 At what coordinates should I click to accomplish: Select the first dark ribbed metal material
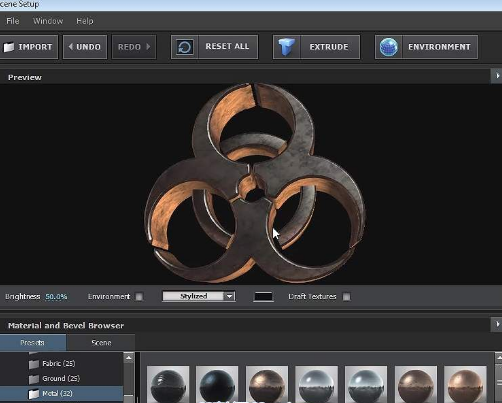pyautogui.click(x=168, y=384)
